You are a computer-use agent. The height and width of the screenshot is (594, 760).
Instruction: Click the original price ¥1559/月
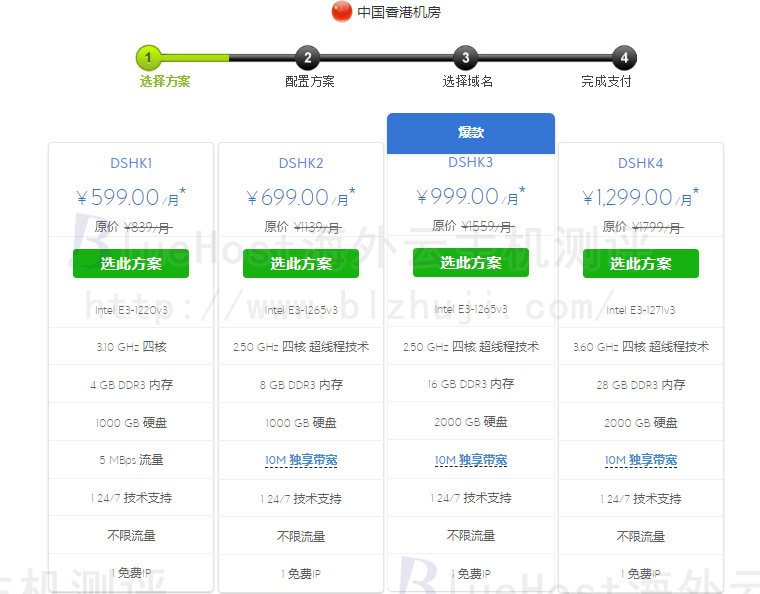coord(487,226)
